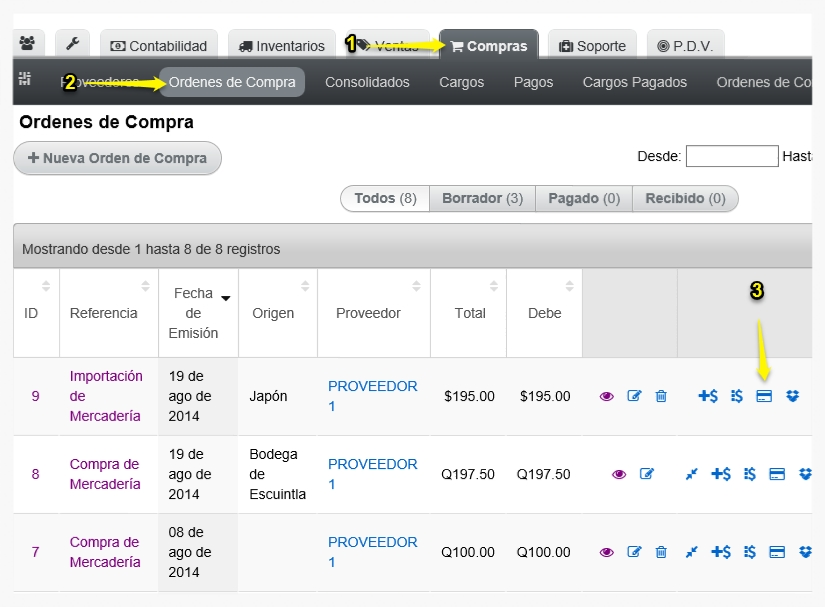This screenshot has width=825, height=607.
Task: Open Compra de Mercadería link for order 8
Action: pyautogui.click(x=105, y=474)
